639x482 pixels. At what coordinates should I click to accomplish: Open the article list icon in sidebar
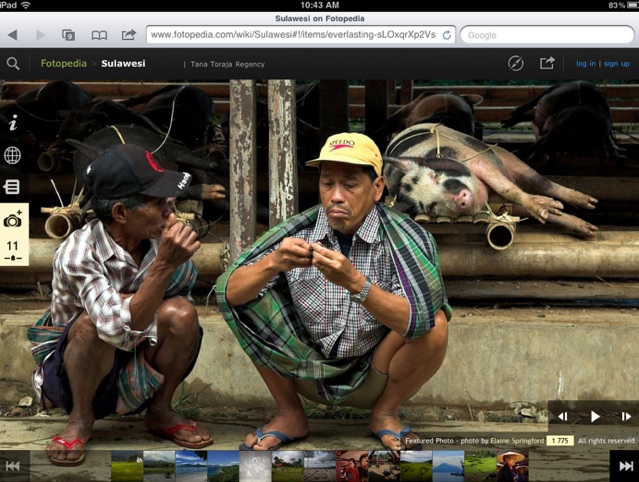point(11,187)
